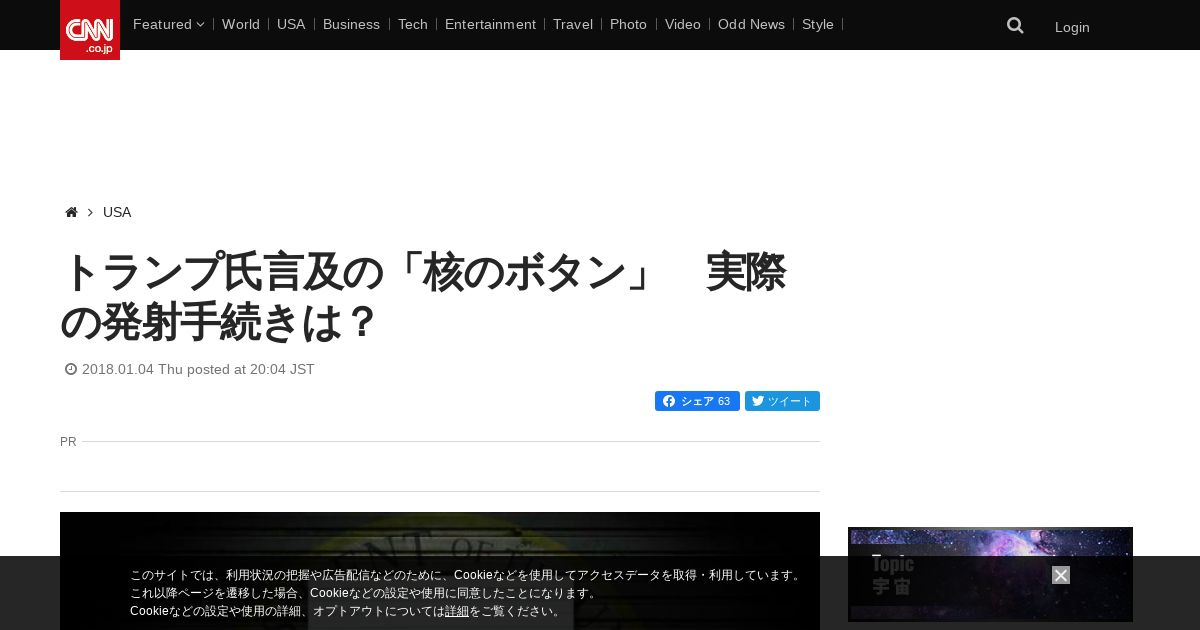Open the Tech section

click(x=412, y=24)
